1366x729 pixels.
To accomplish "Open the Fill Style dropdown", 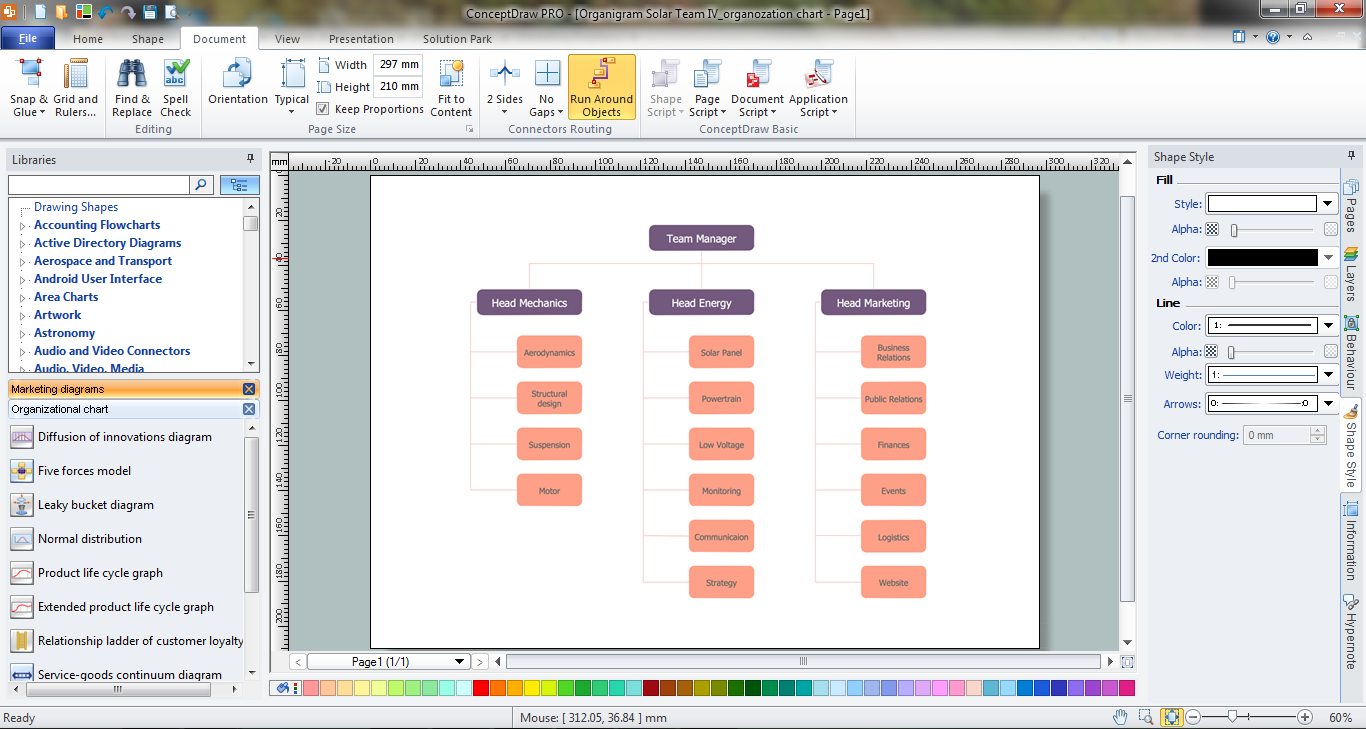I will point(1328,204).
